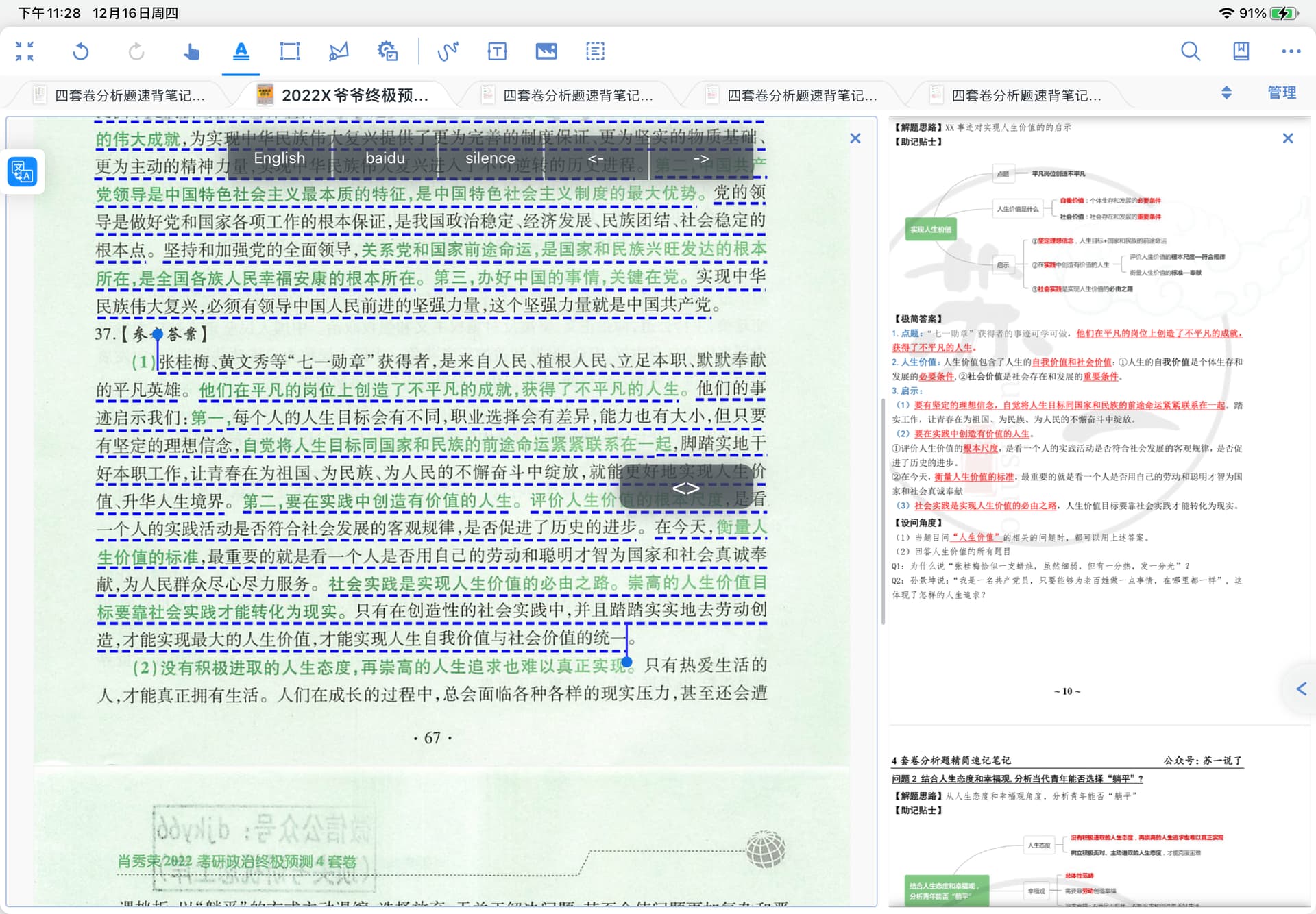Select the freehand ink drawing tool
The height and width of the screenshot is (914, 1316).
coord(448,51)
